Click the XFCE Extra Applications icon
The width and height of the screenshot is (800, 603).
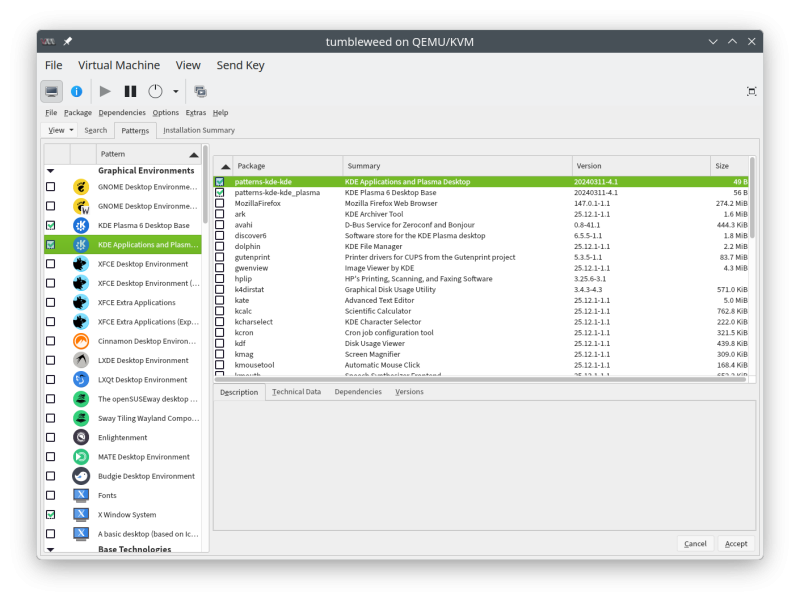click(81, 303)
